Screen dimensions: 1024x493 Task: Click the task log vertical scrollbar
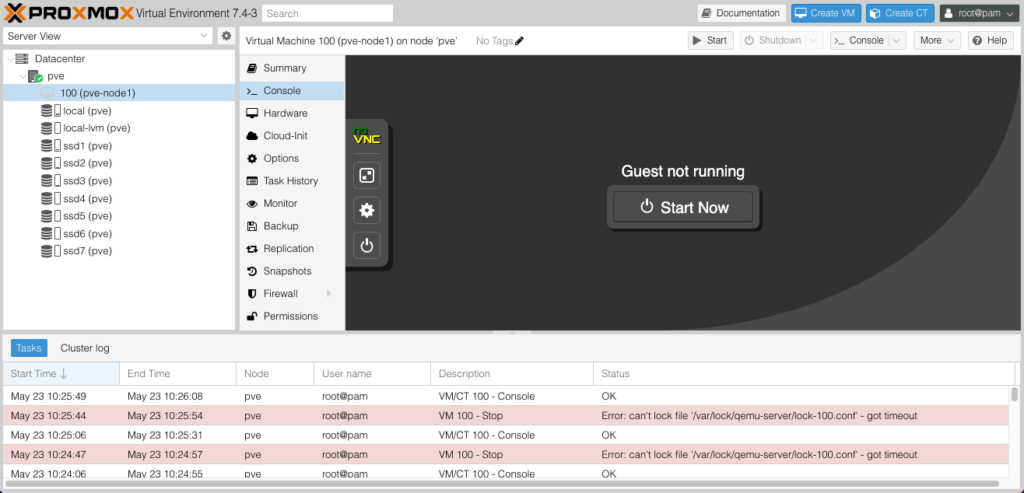point(1014,394)
